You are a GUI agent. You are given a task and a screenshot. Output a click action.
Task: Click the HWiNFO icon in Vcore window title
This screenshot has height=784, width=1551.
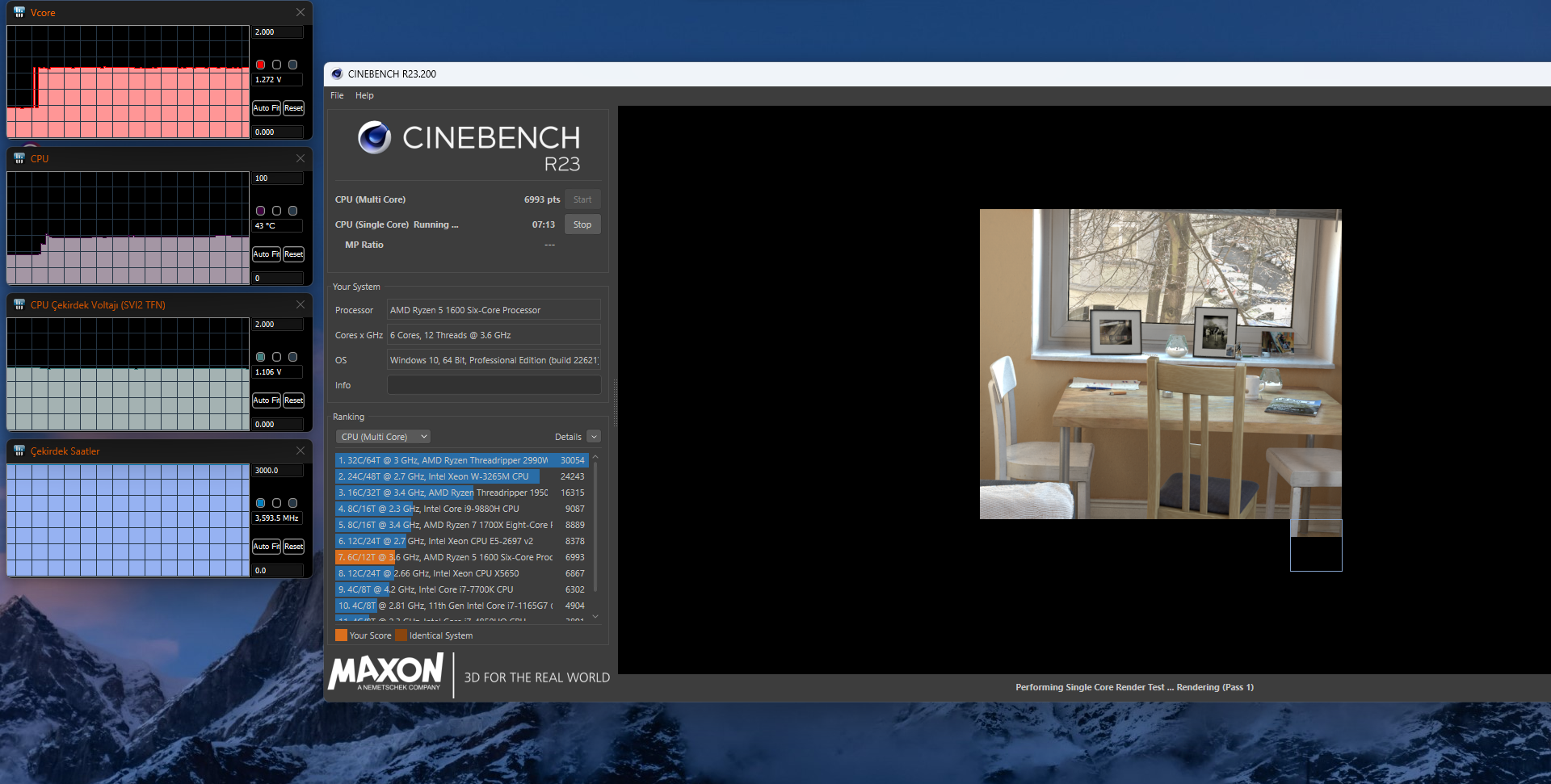click(x=19, y=12)
